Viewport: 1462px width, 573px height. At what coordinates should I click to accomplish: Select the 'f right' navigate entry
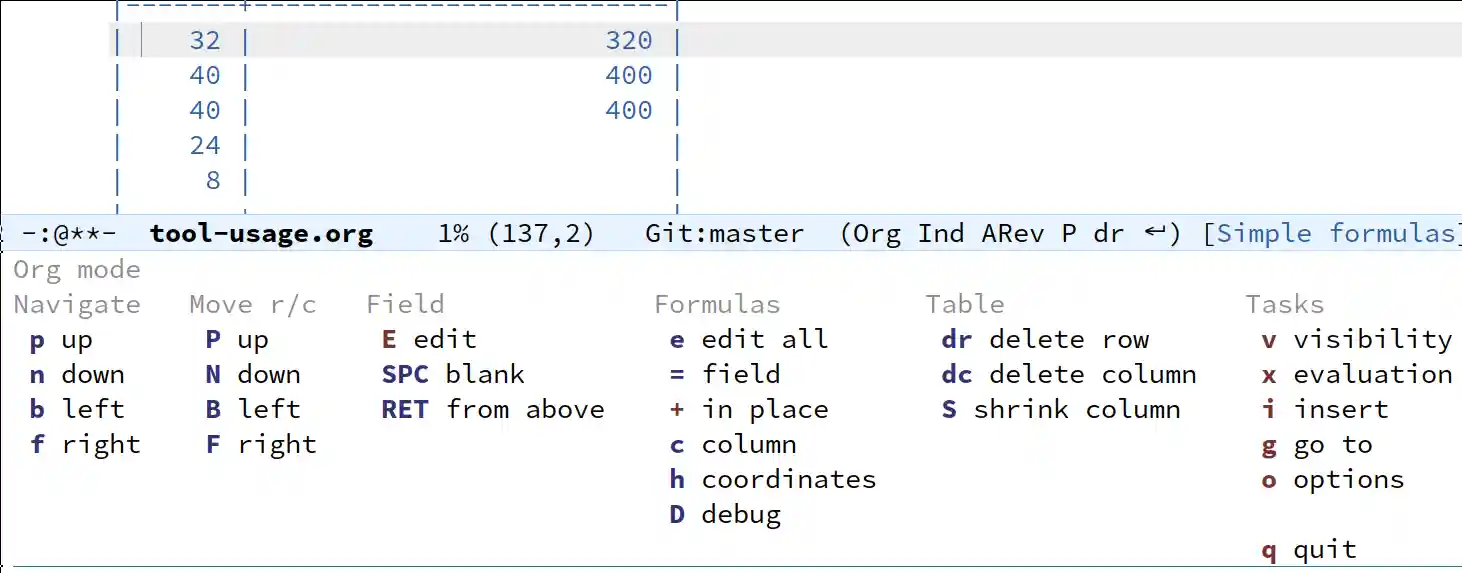(x=85, y=445)
